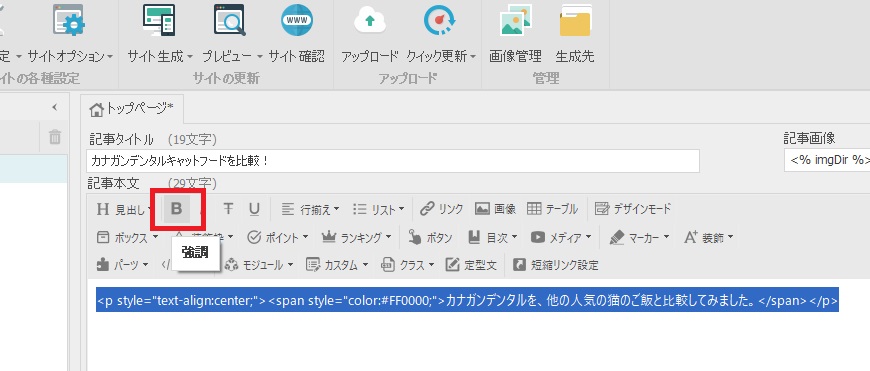
Task: Expand the クイック更新 dropdown arrow
Action: tap(473, 57)
